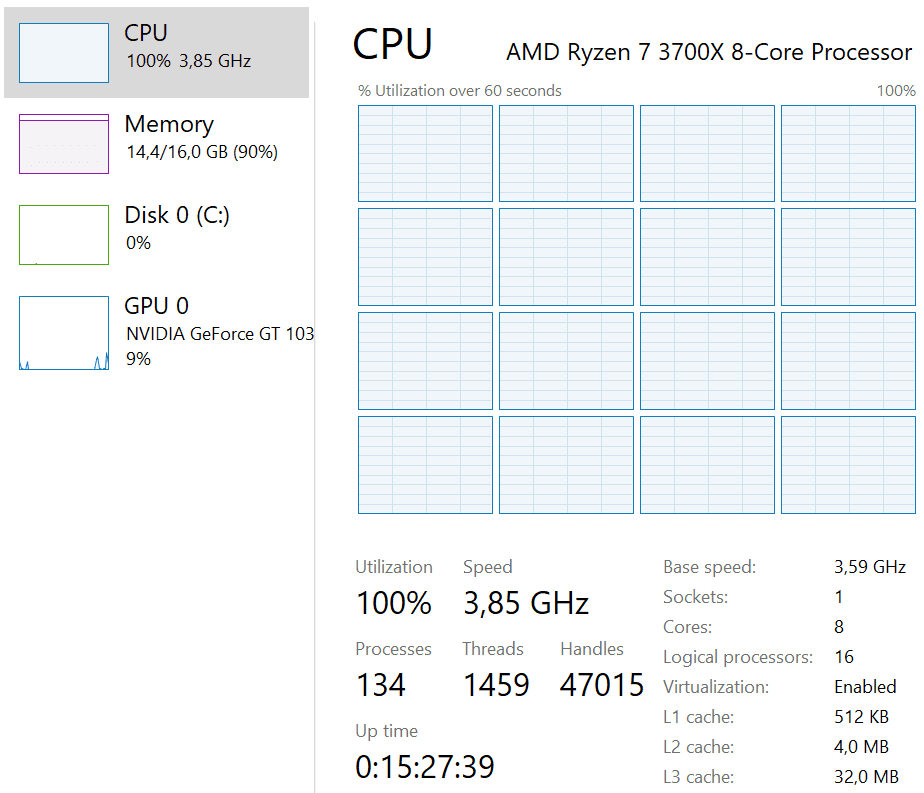Viewport: 924px width, 793px height.
Task: Click the 3,85 GHz Speed value
Action: 526,603
